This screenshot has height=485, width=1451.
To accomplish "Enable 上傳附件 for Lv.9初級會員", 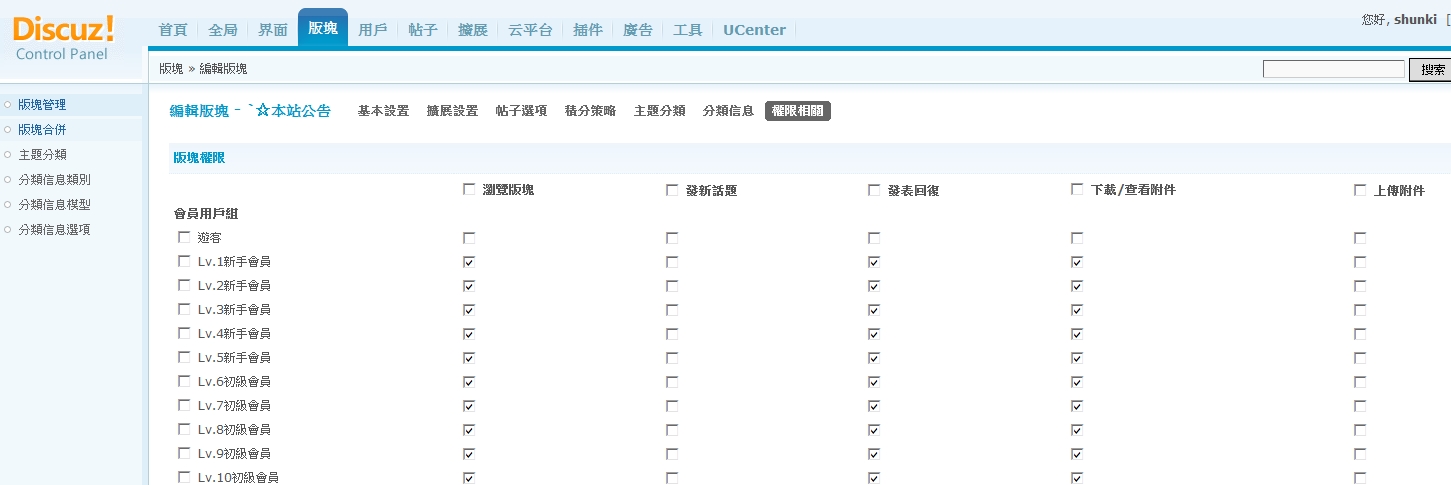I will [1360, 454].
